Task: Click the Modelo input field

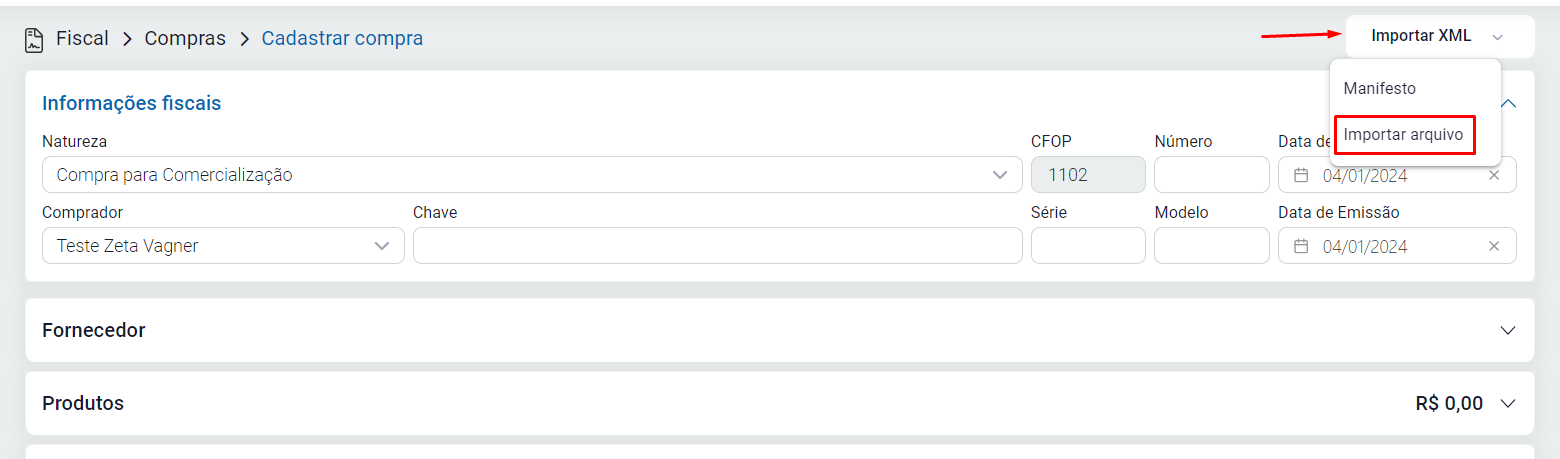Action: [1211, 246]
